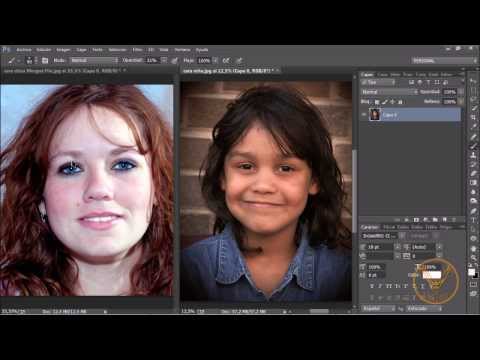The width and height of the screenshot is (480, 360).
Task: Select the Clone Stamp tool
Action: [x=473, y=155]
